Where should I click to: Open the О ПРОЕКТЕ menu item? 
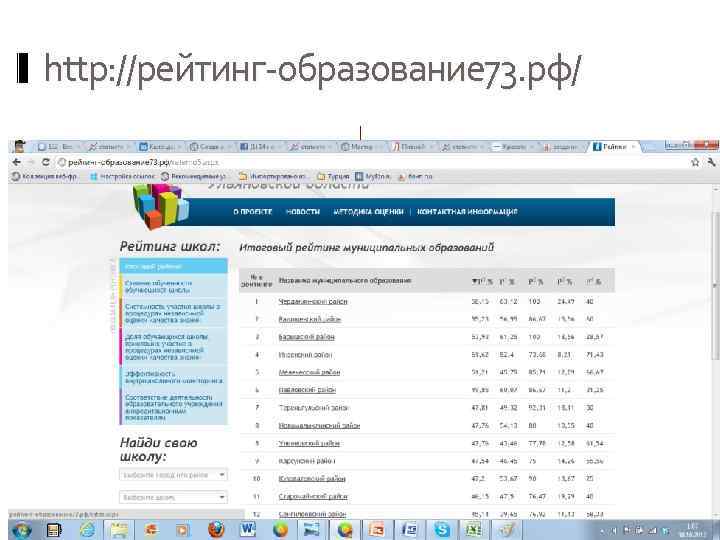[253, 212]
